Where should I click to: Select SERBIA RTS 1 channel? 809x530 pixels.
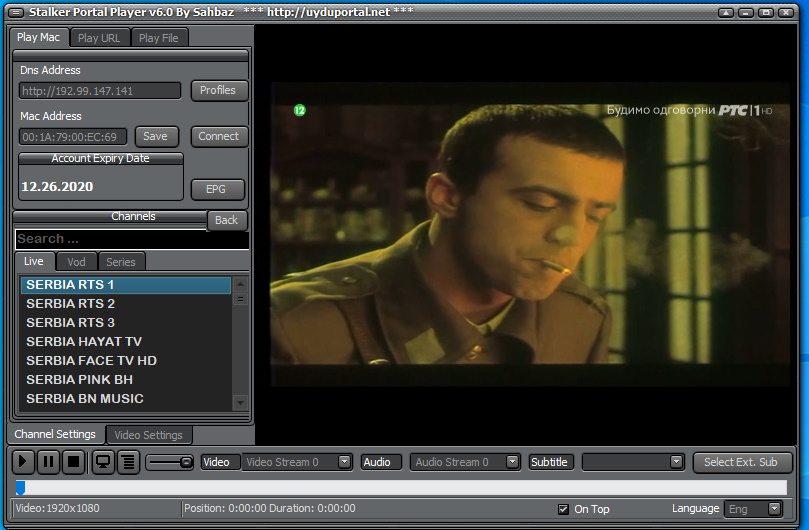coord(126,285)
